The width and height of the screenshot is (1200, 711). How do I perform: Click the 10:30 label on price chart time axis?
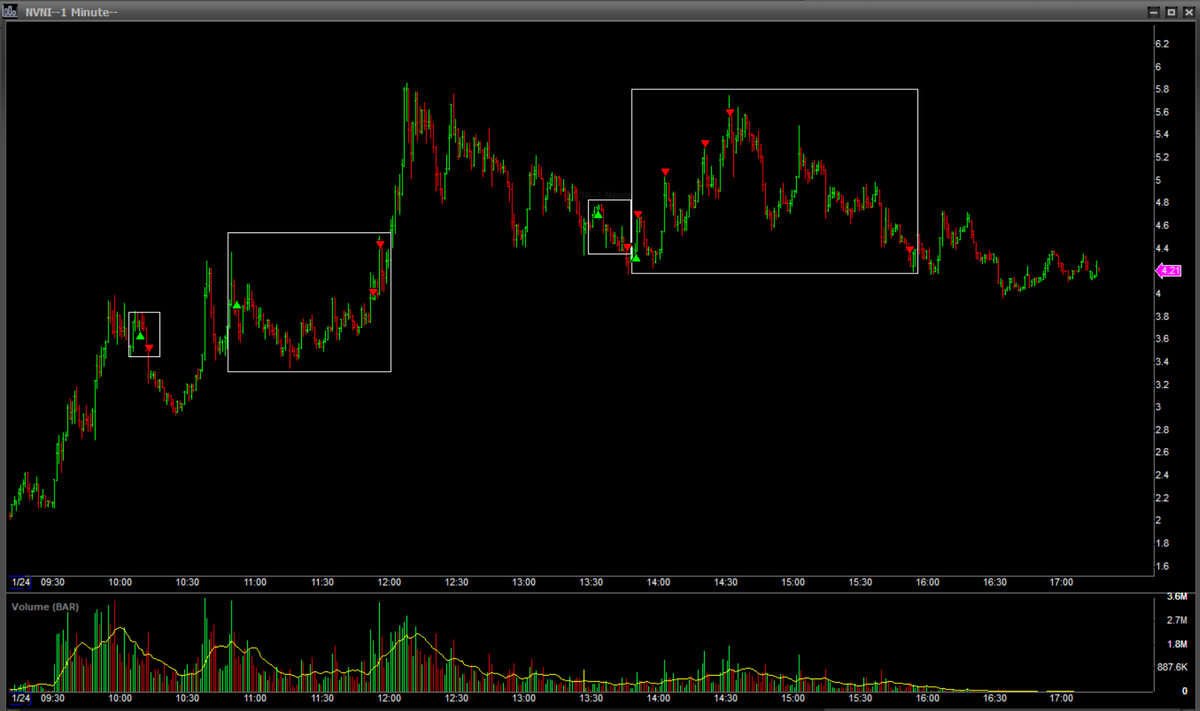tap(187, 582)
